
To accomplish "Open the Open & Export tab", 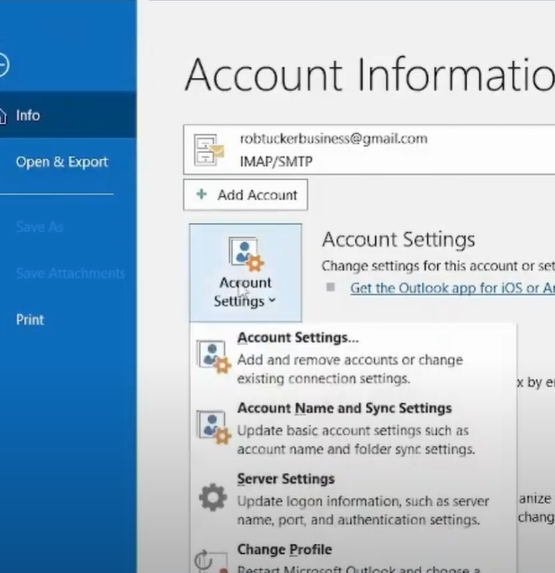I will coord(62,162).
